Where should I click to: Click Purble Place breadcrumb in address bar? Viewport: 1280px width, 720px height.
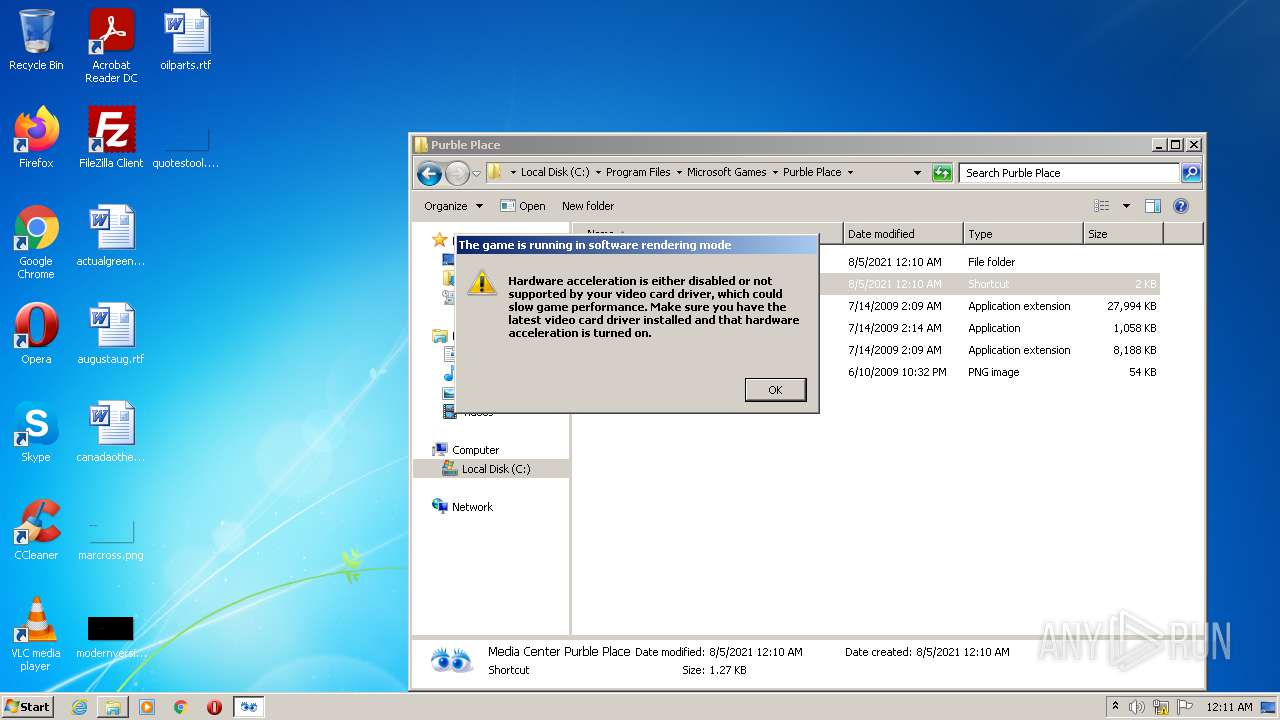click(812, 172)
